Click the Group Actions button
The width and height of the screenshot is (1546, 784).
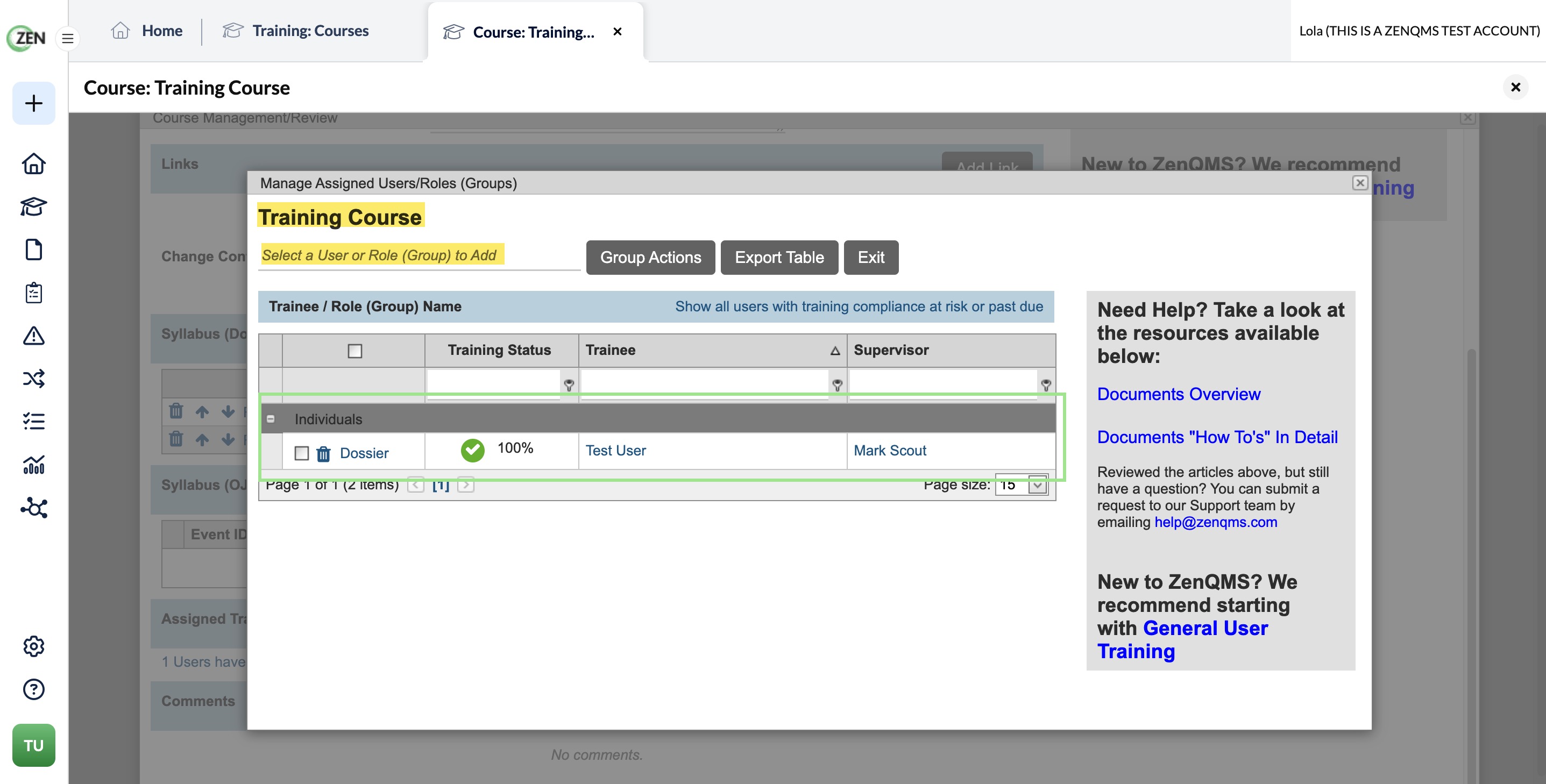650,258
